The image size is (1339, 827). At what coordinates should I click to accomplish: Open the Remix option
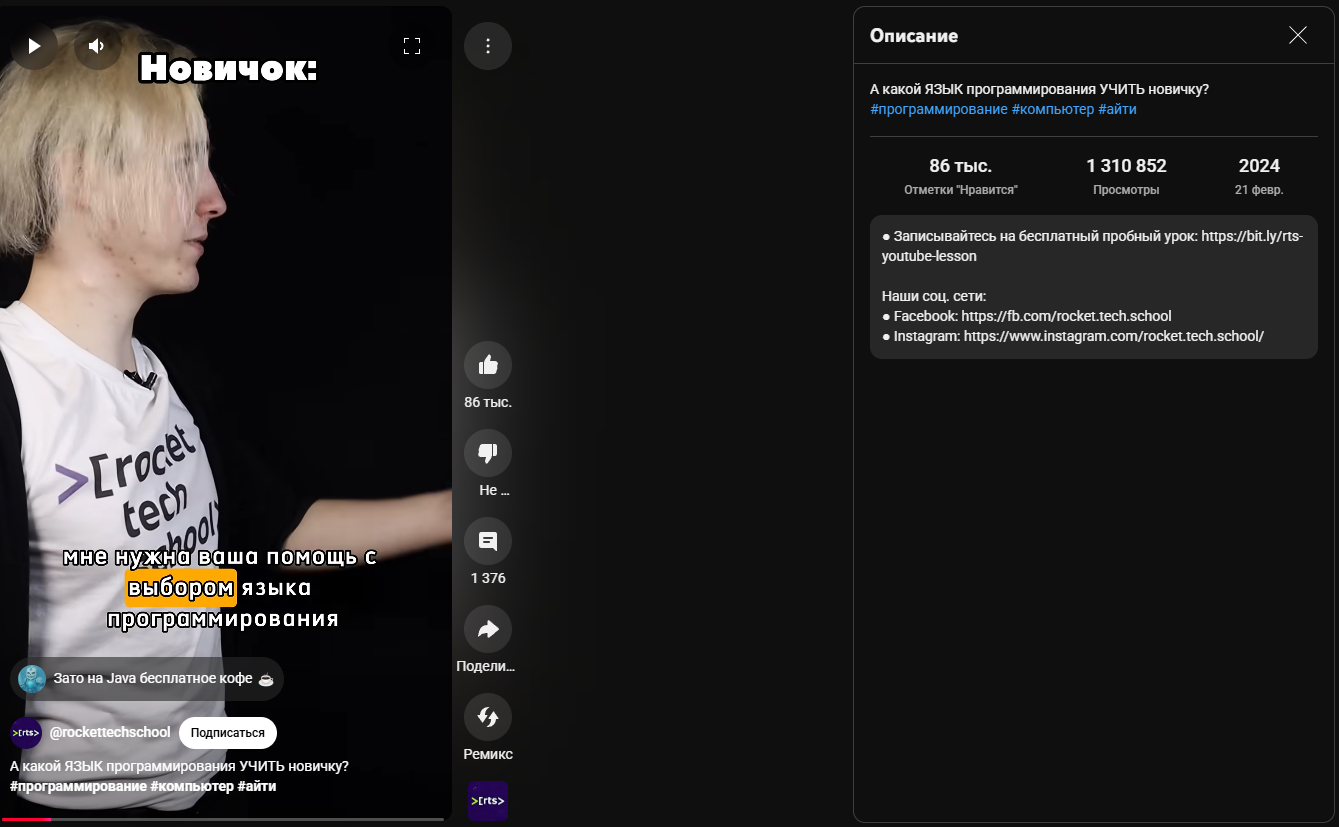pyautogui.click(x=488, y=717)
